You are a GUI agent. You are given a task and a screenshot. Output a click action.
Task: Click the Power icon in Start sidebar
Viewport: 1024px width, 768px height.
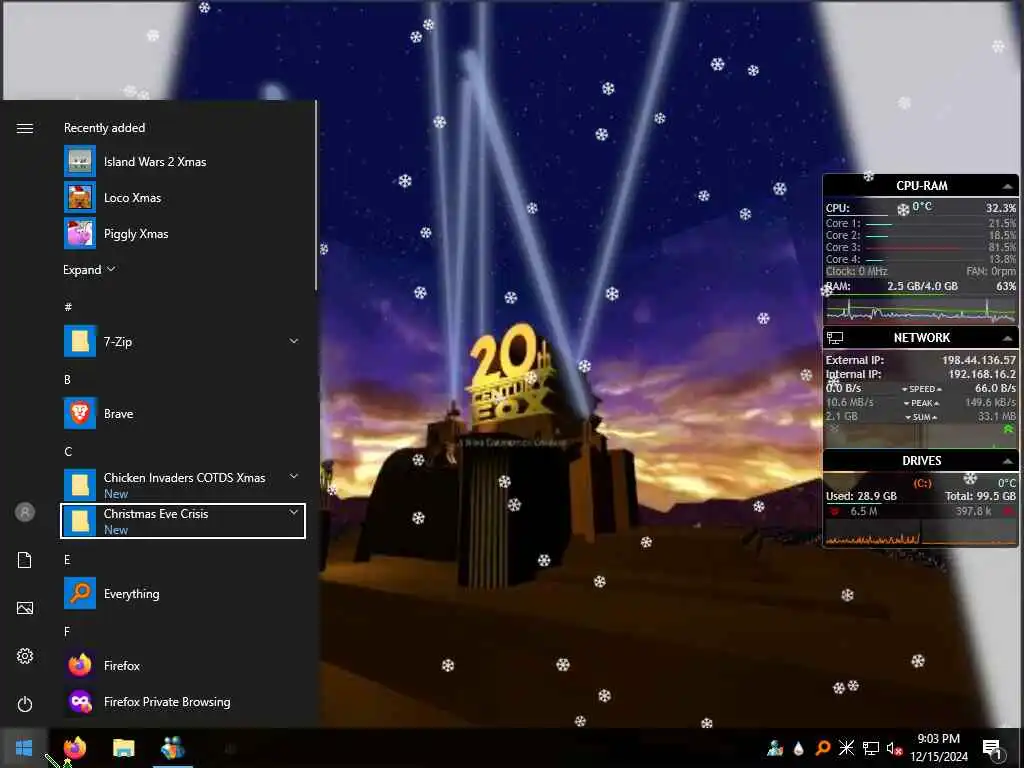pos(25,704)
